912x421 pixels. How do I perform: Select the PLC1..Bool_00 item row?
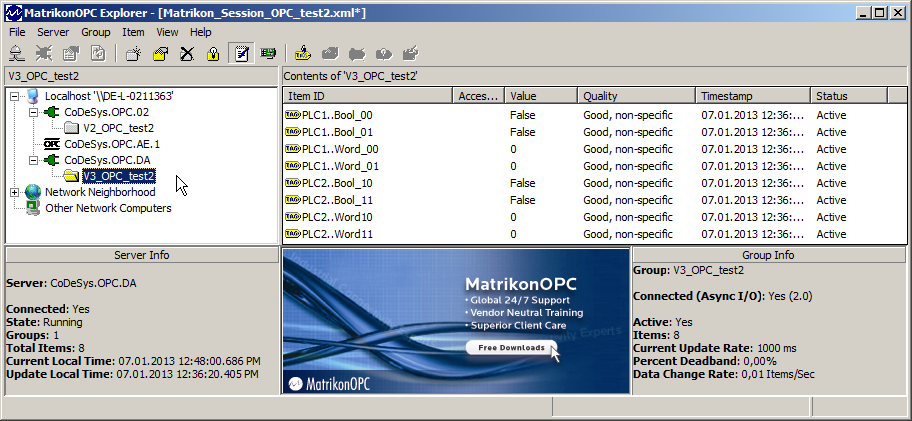[x=594, y=115]
